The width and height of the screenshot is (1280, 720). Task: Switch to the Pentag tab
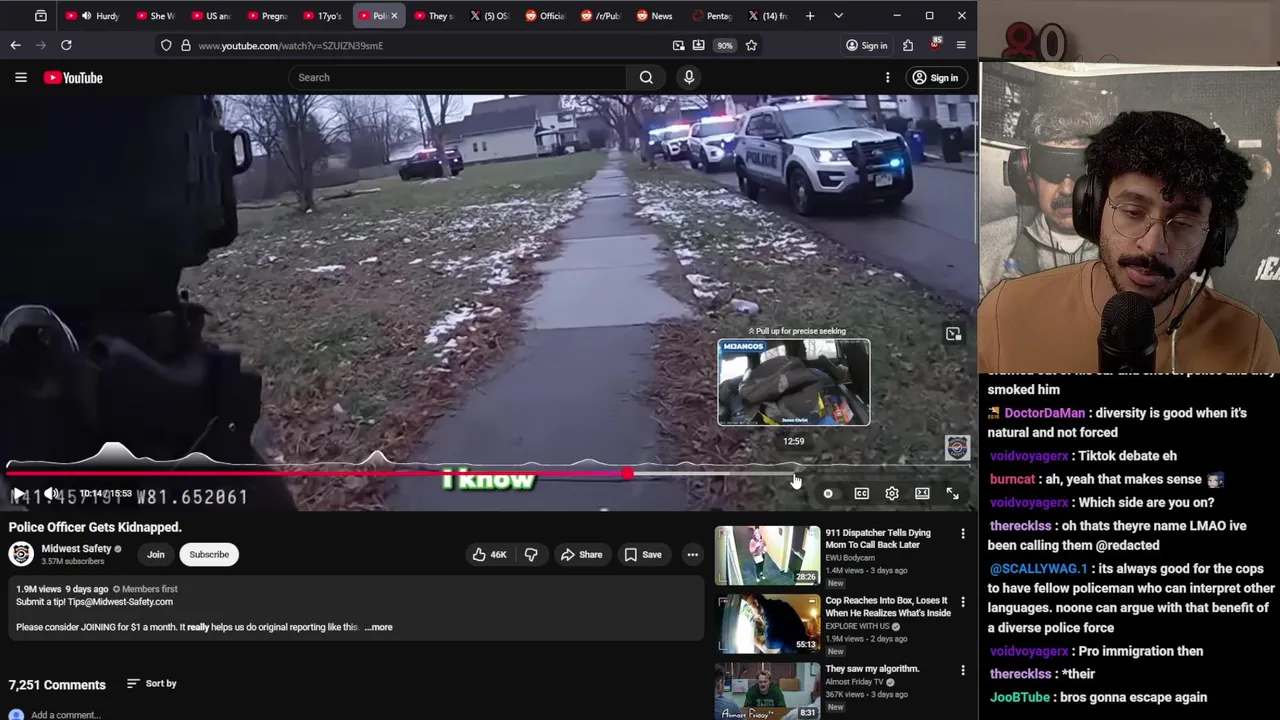[710, 16]
